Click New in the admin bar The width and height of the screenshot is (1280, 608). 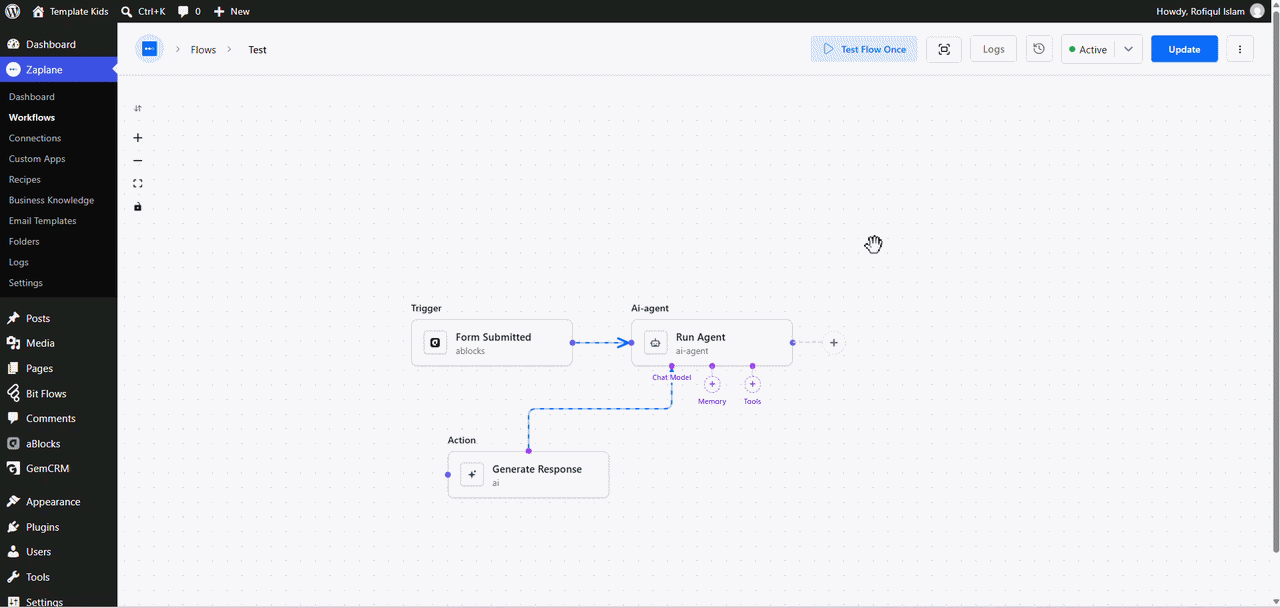click(232, 11)
